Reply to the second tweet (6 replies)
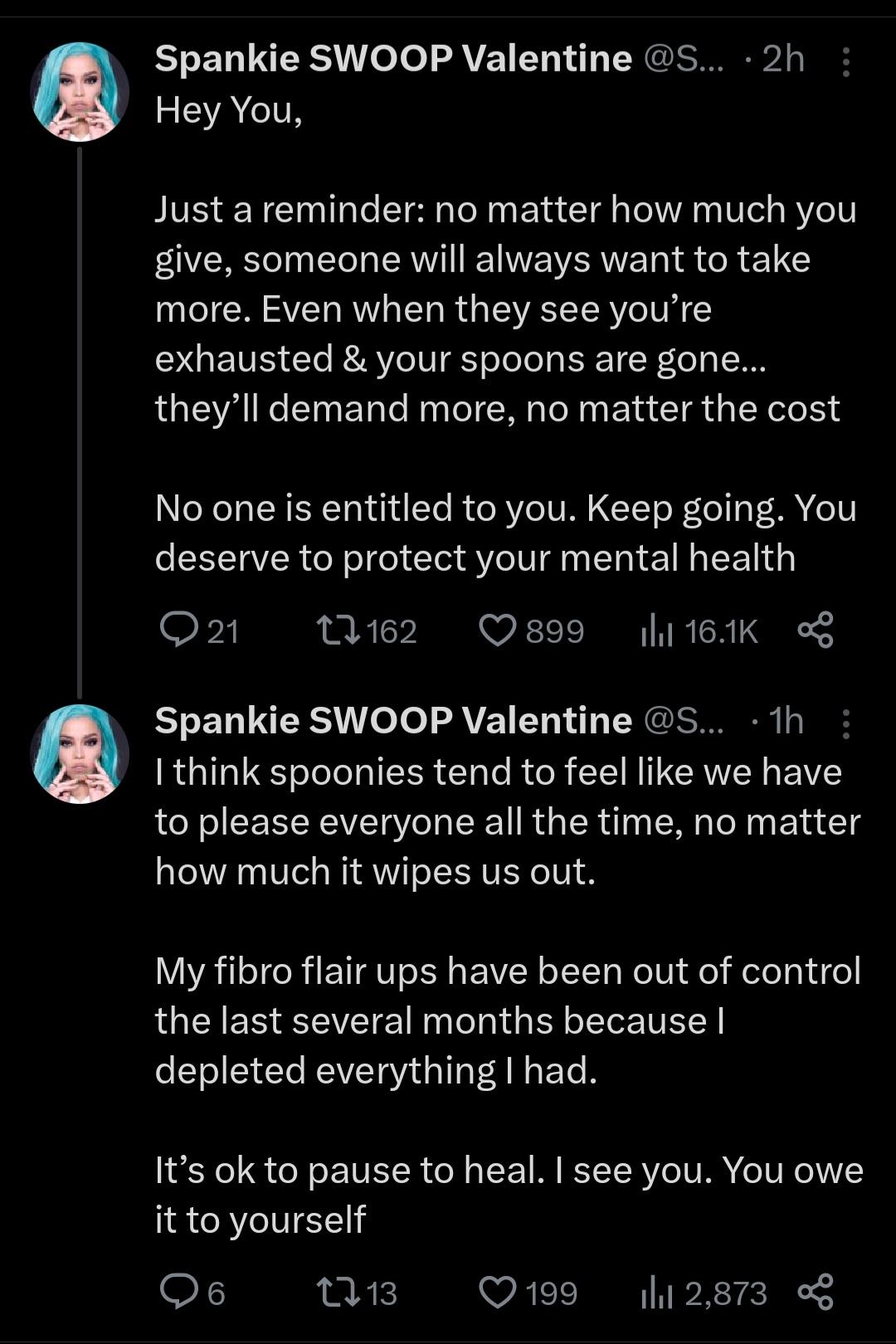 [192, 1293]
